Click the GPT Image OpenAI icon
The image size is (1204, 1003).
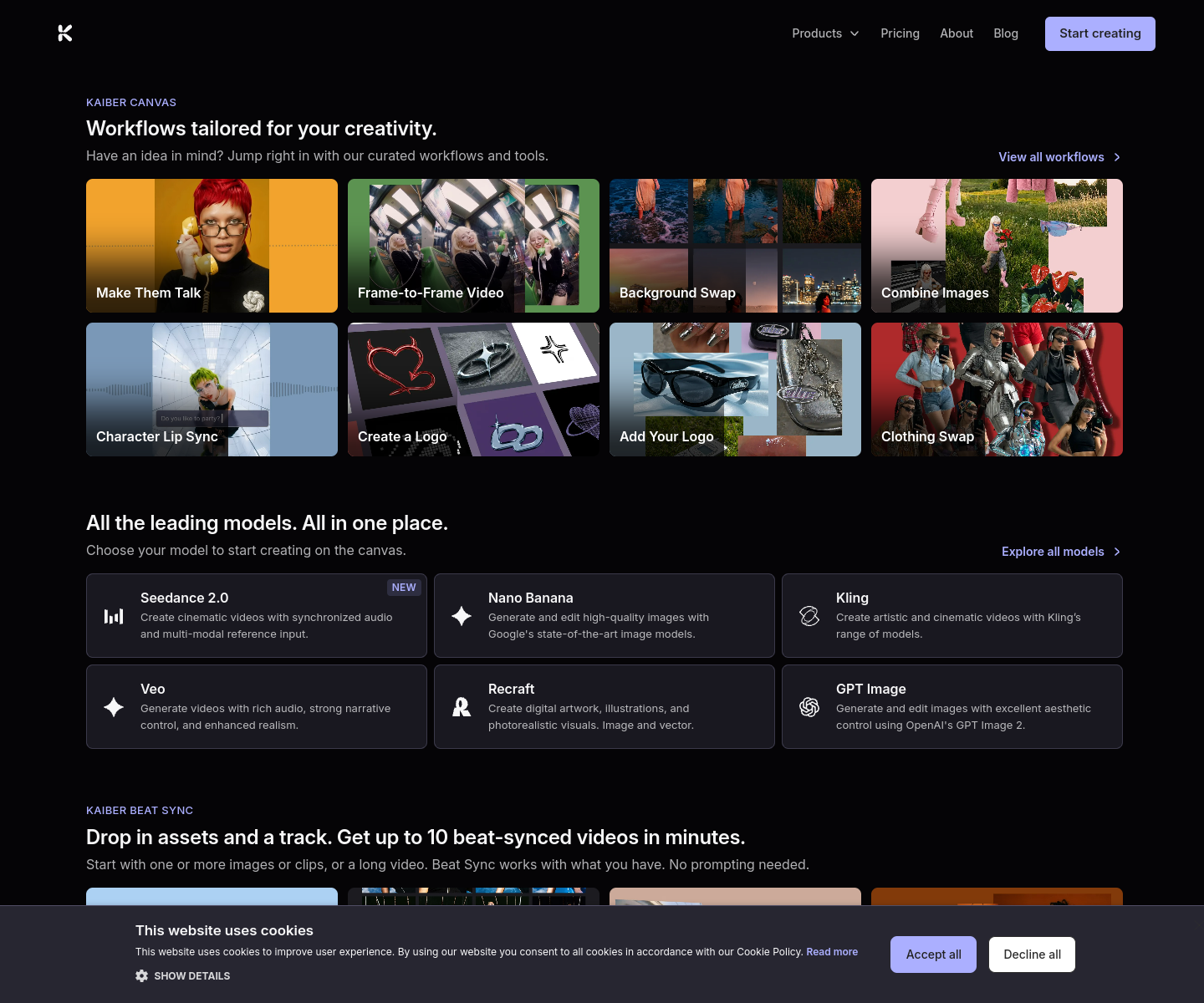[x=809, y=707]
